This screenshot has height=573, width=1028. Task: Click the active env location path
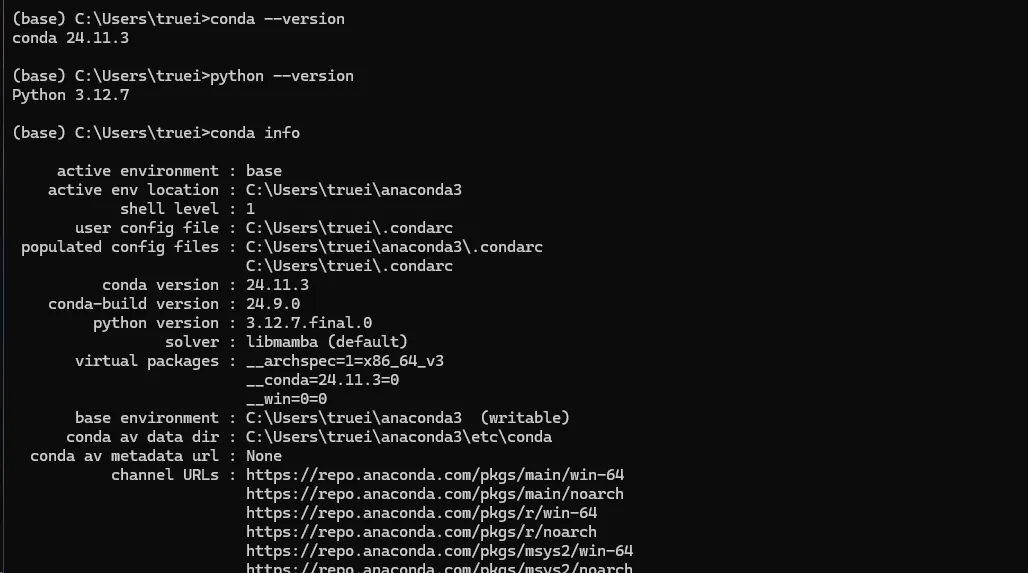(354, 190)
